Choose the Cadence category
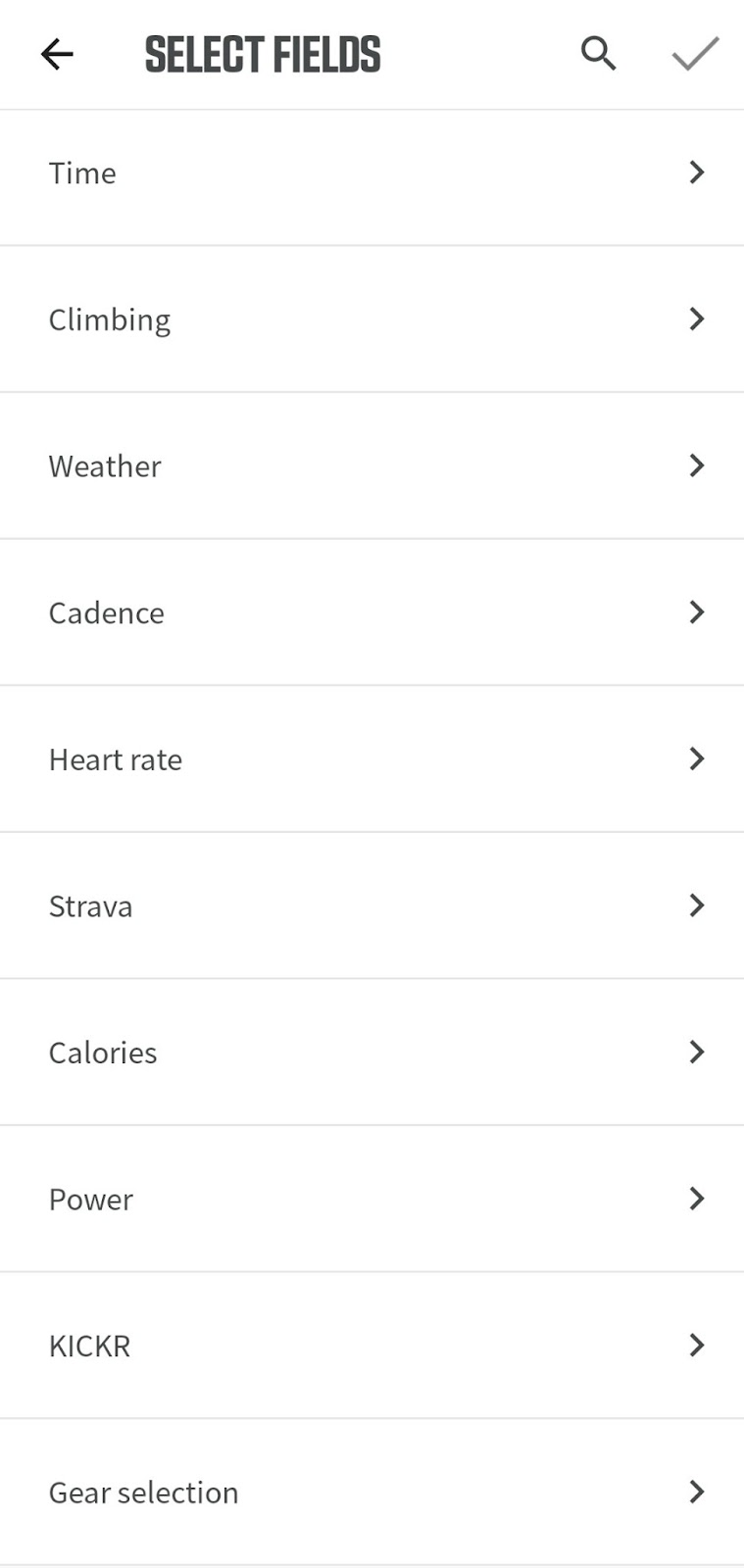Image resolution: width=744 pixels, height=1568 pixels. [x=107, y=613]
